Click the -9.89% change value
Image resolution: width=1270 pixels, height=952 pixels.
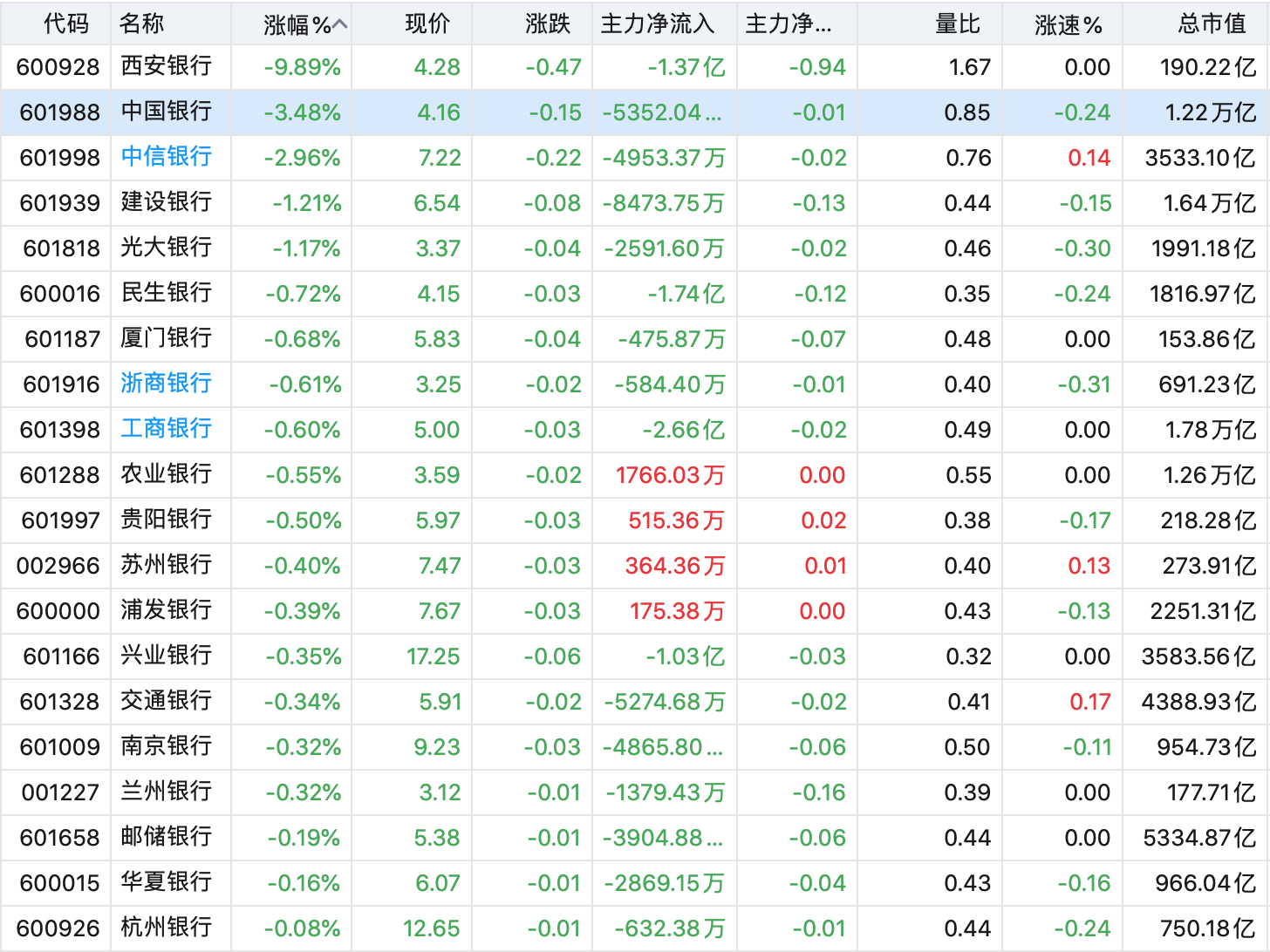(x=302, y=67)
